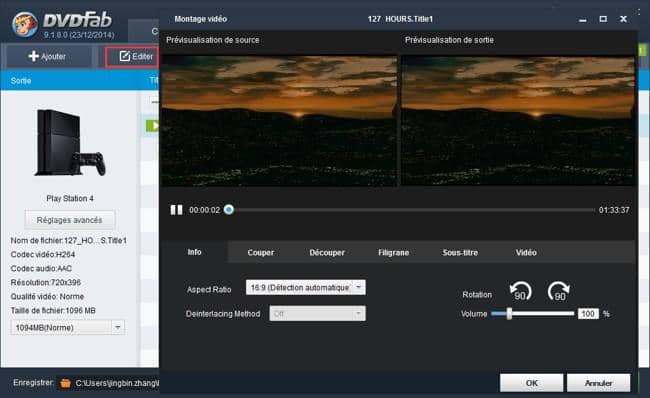
Task: Open the 1094MB(Norme) size dropdown
Action: pyautogui.click(x=68, y=328)
